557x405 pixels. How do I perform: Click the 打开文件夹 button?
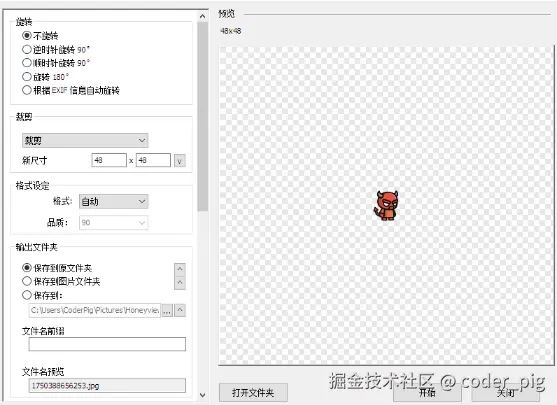[253, 393]
